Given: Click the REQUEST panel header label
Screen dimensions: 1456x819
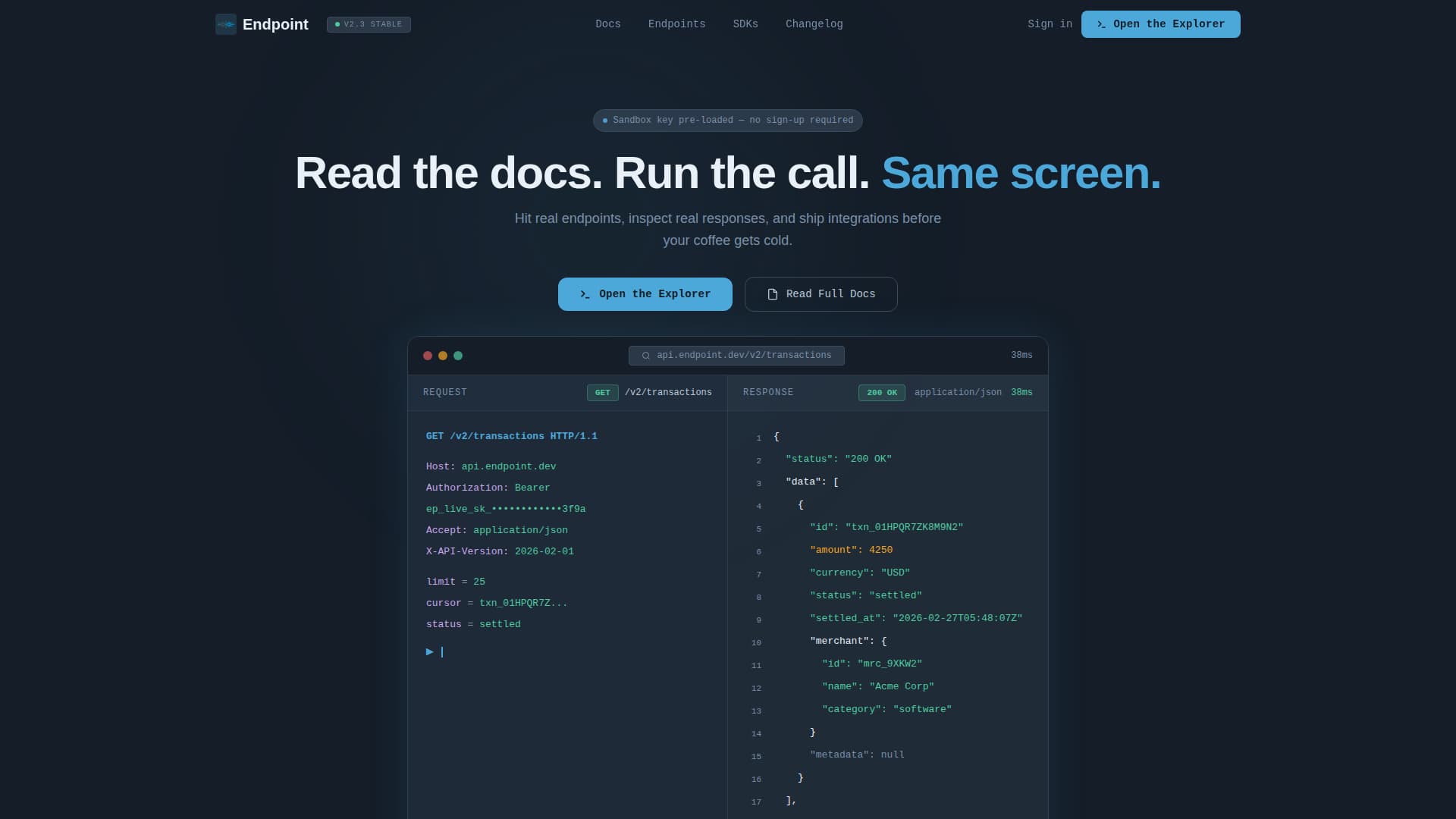Looking at the screenshot, I should (445, 393).
